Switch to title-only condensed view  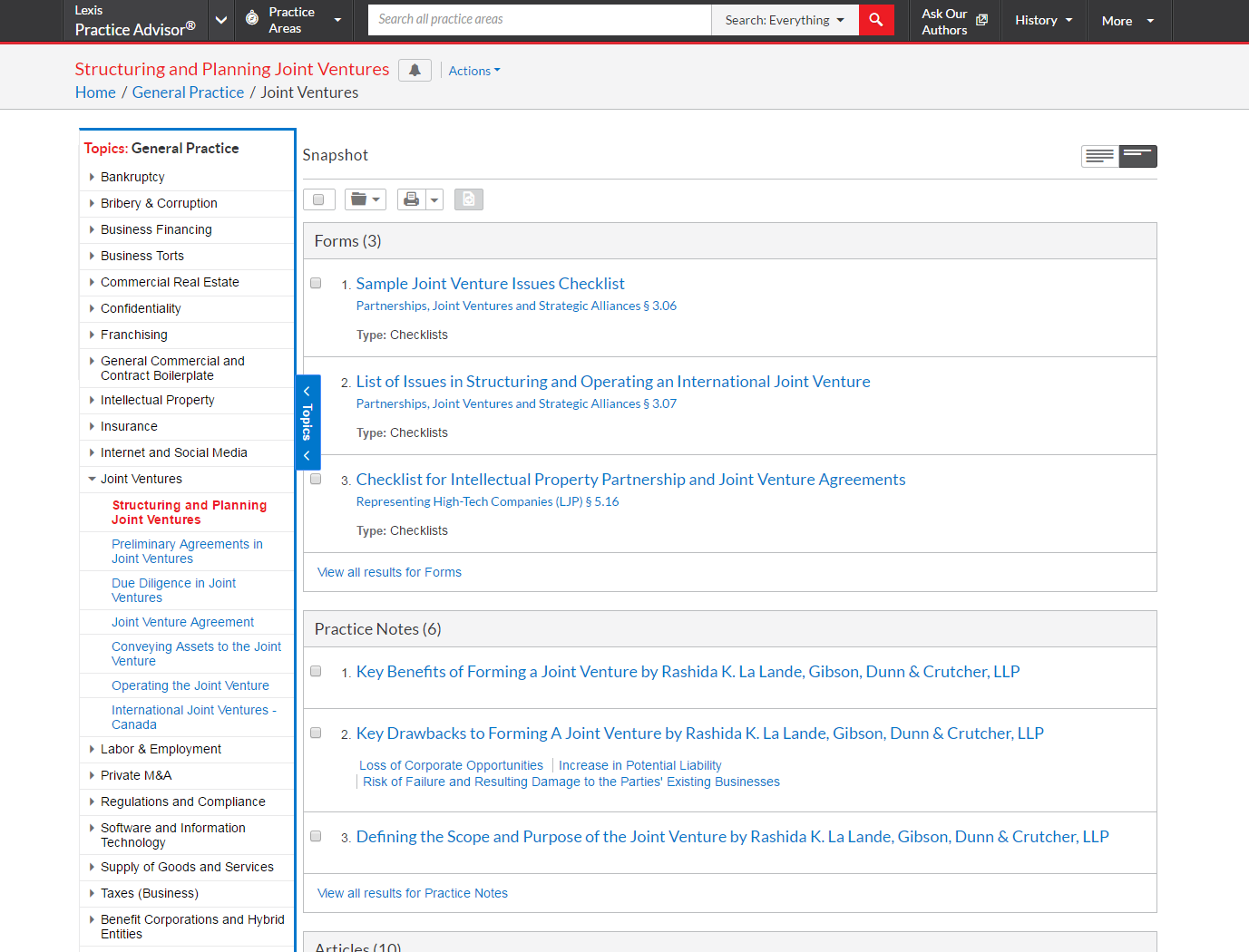1137,156
